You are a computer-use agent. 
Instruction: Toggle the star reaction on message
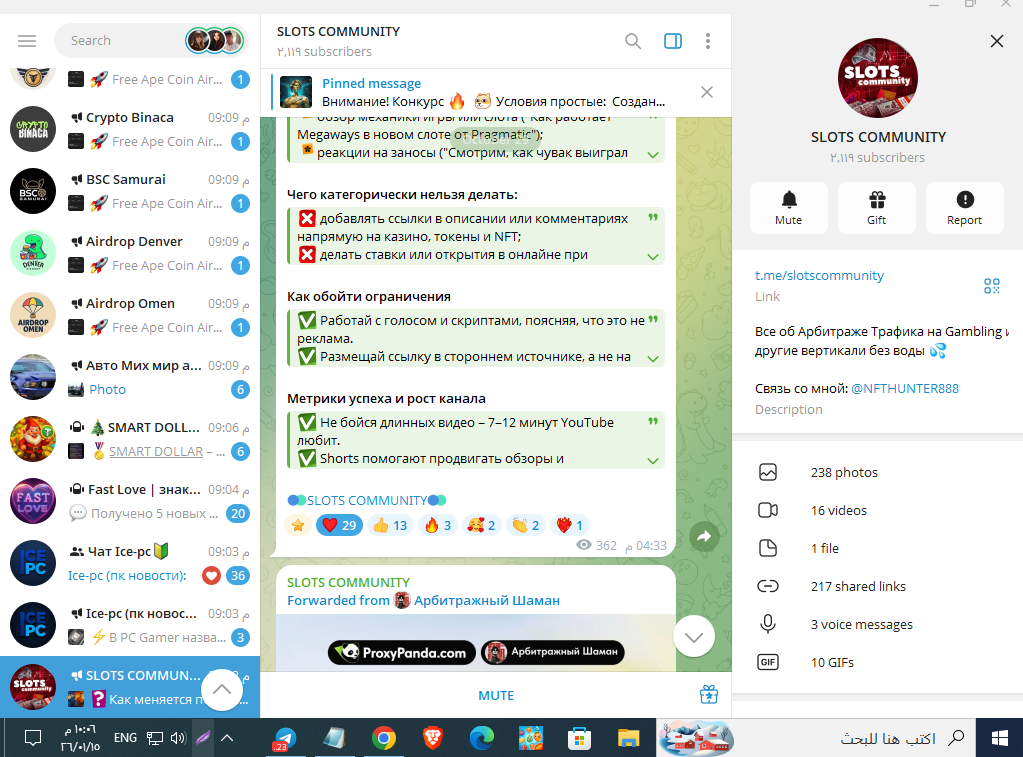(298, 525)
